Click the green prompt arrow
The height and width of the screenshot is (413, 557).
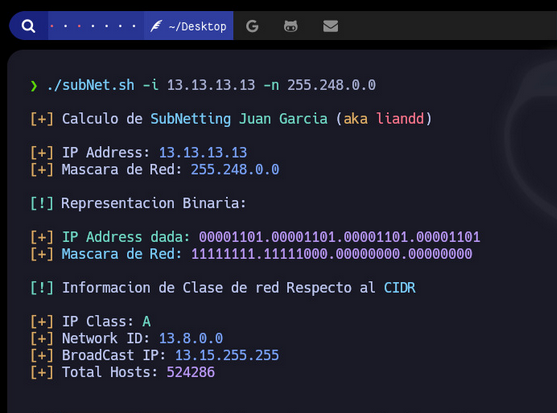[34, 86]
